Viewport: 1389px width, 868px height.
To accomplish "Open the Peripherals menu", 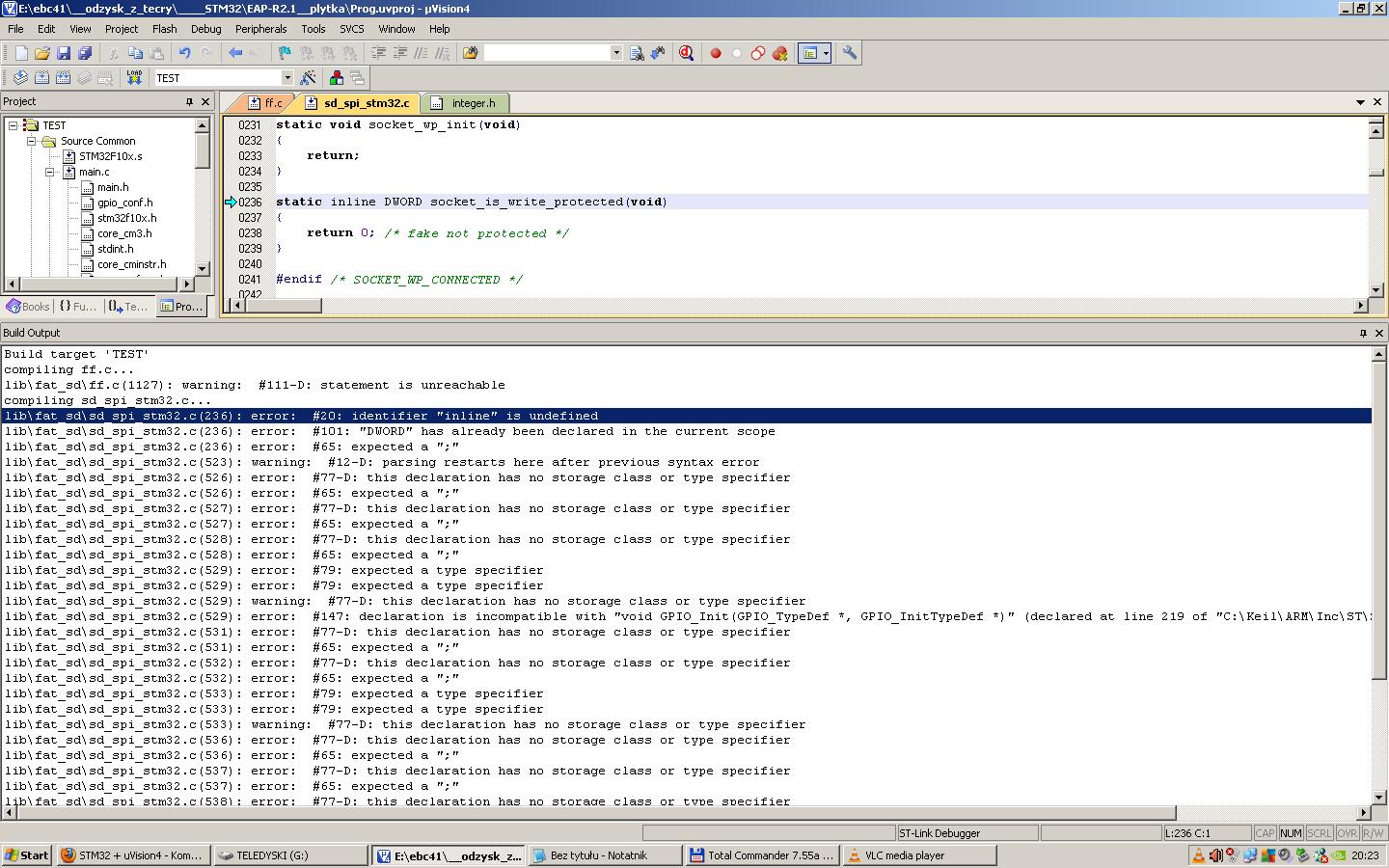I will coord(261,29).
